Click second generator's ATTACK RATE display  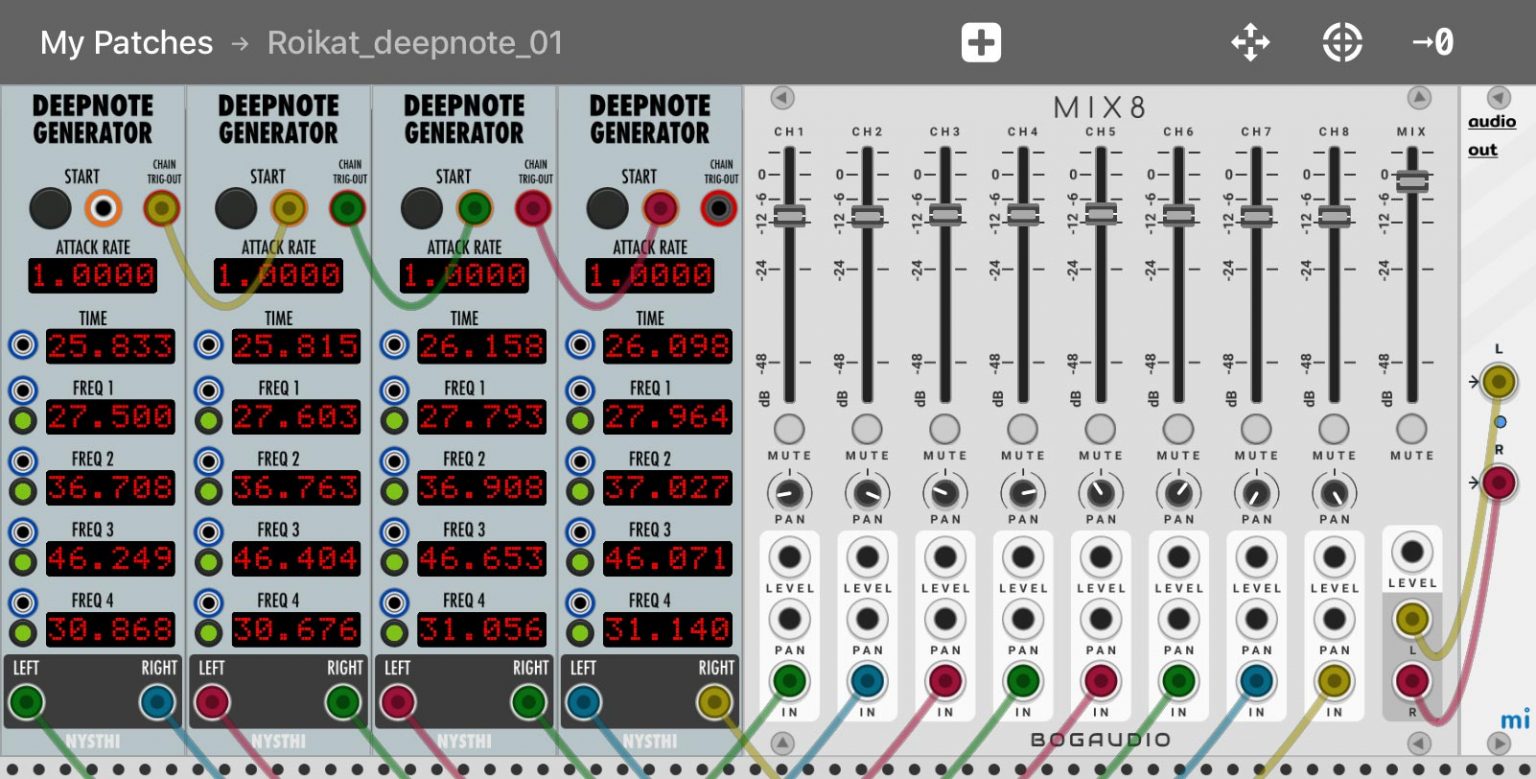278,275
